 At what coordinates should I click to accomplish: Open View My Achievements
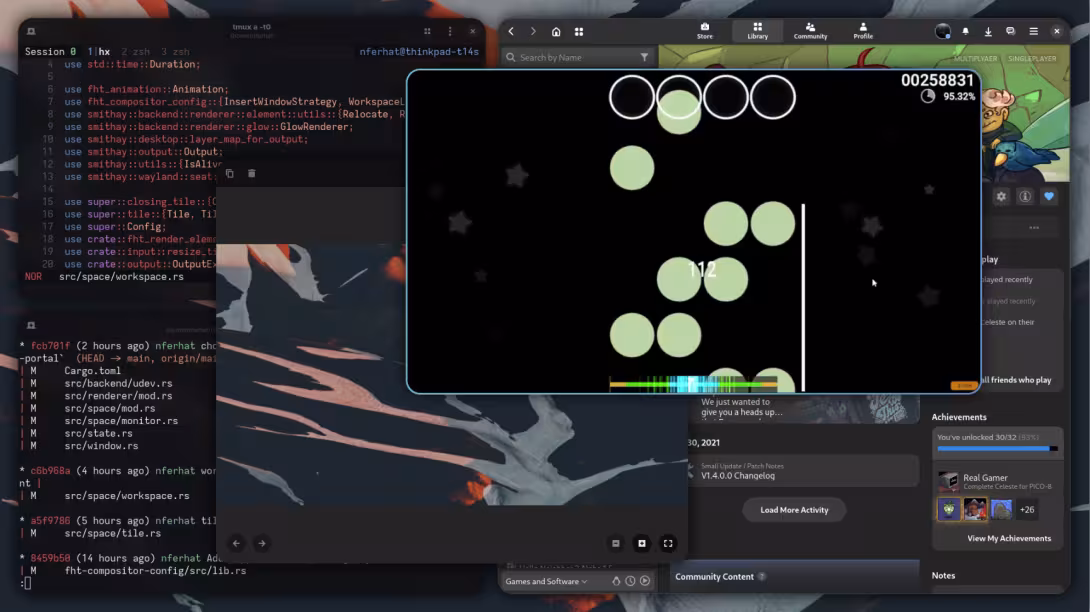(1009, 538)
